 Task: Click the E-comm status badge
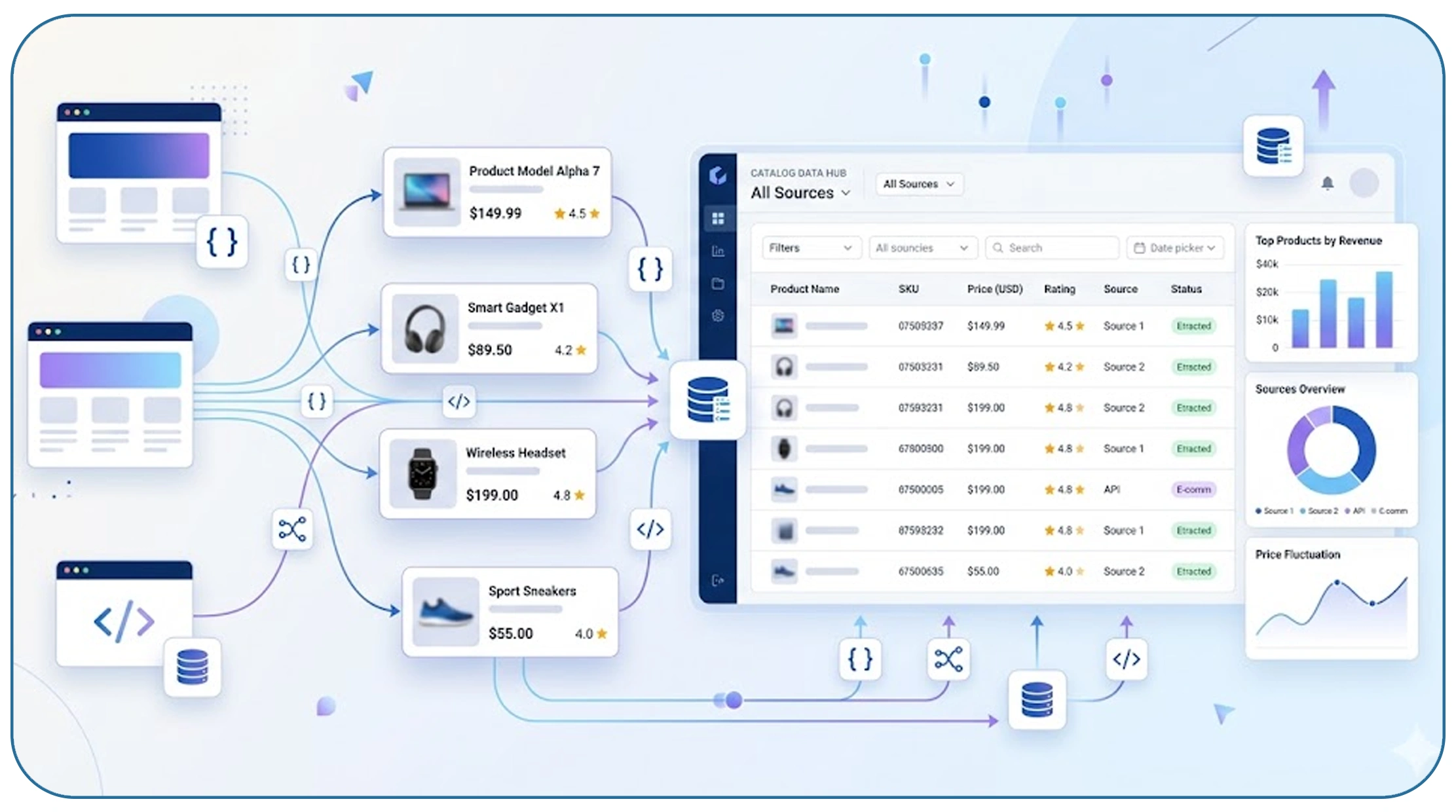pos(1194,489)
